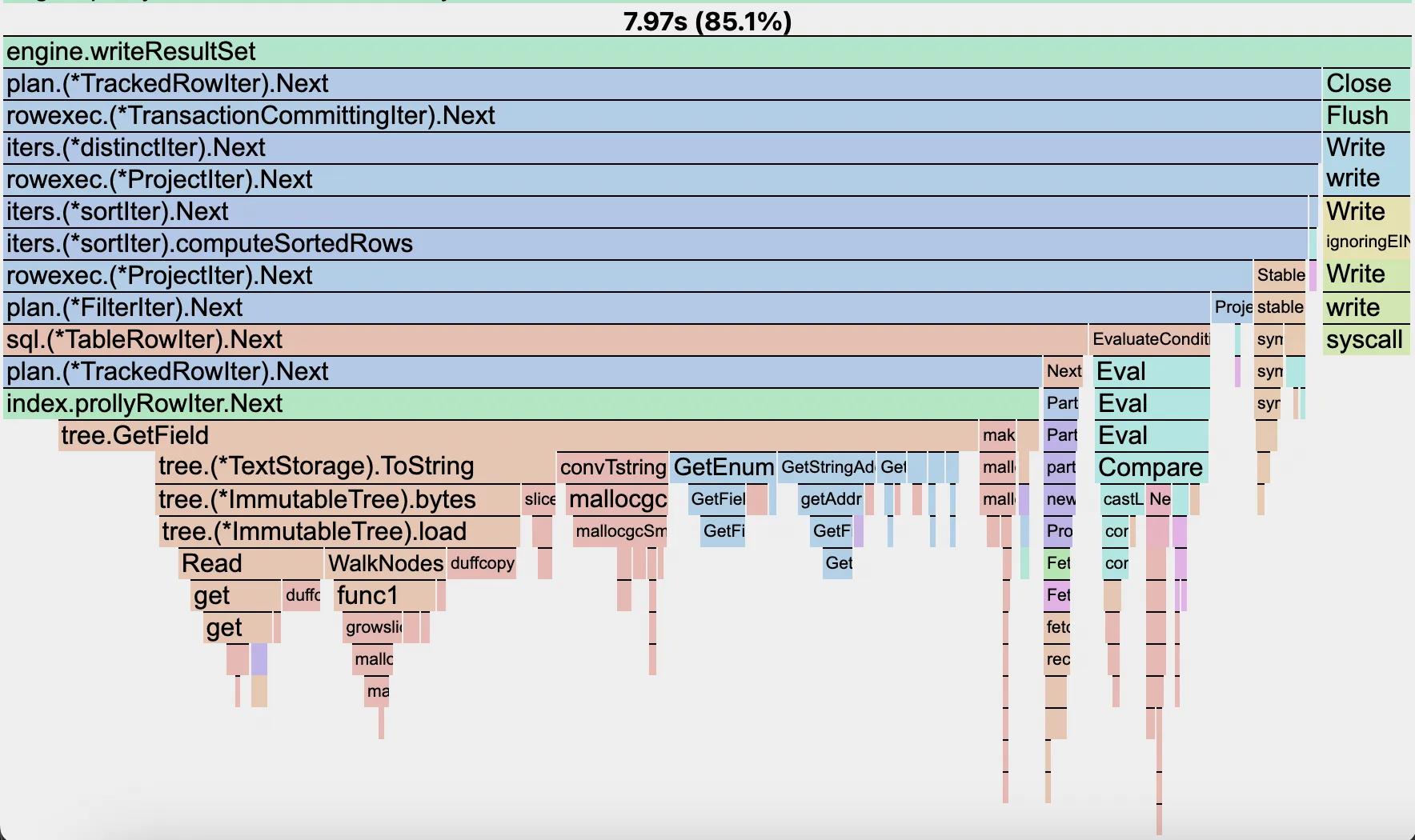The image size is (1415, 840).
Task: Select the Compare frame
Action: 1150,468
